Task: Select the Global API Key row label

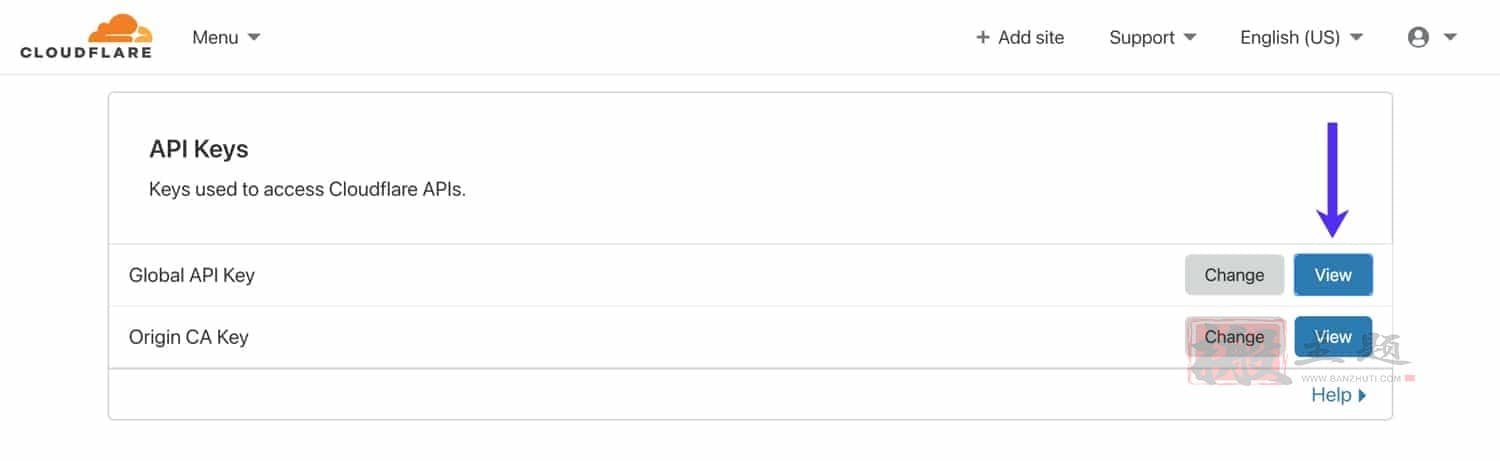Action: coord(192,275)
